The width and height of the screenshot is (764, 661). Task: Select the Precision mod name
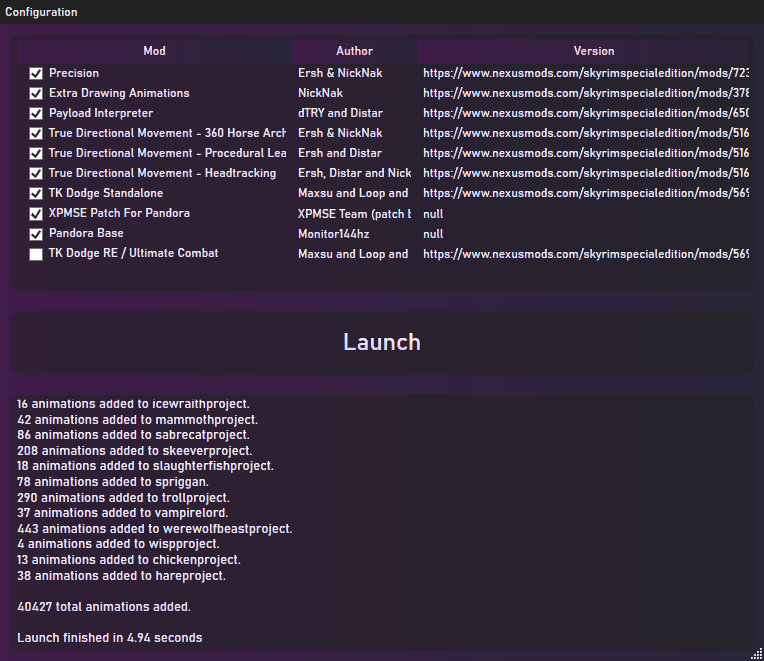pyautogui.click(x=74, y=73)
